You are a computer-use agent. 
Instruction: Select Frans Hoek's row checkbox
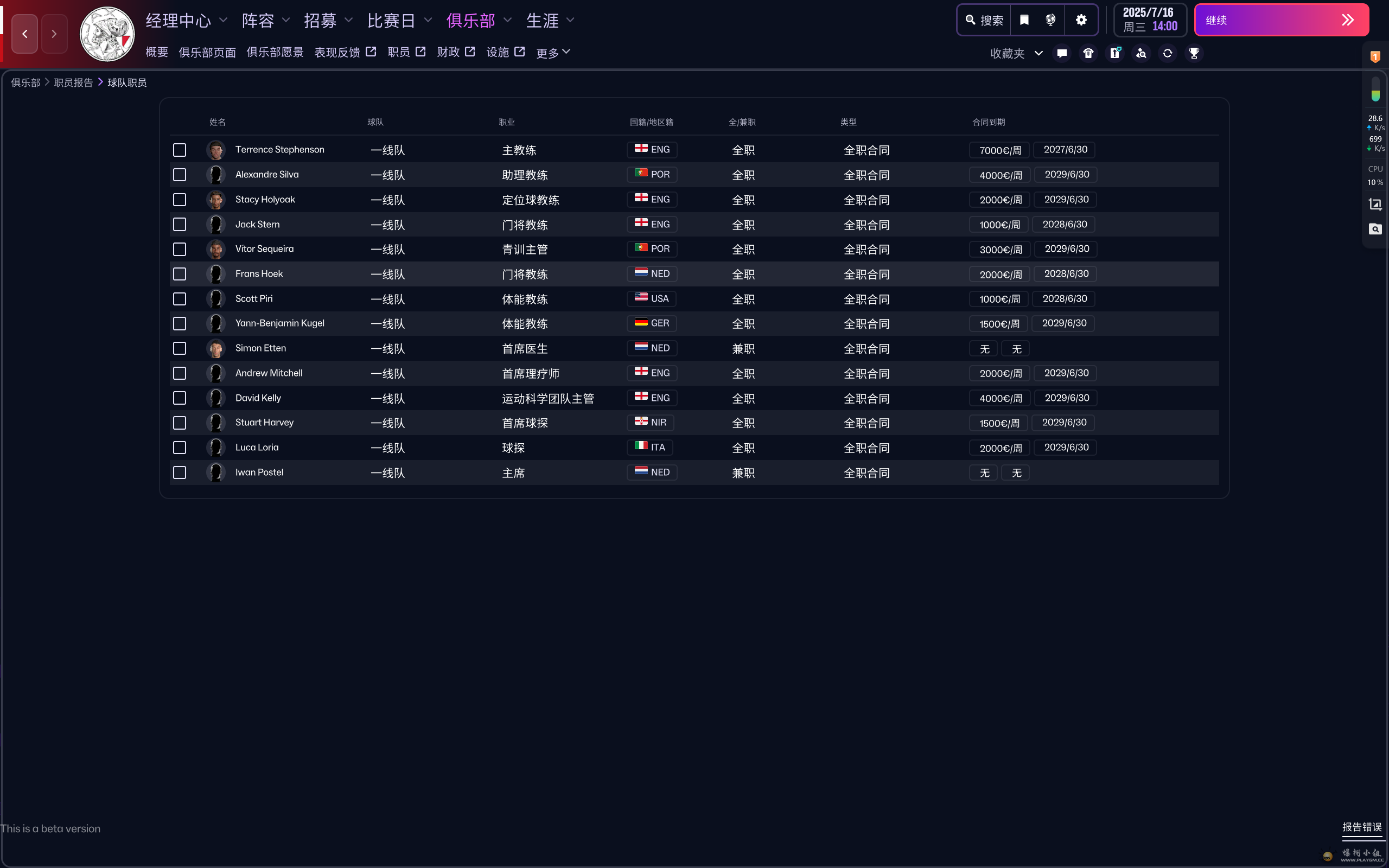180,274
